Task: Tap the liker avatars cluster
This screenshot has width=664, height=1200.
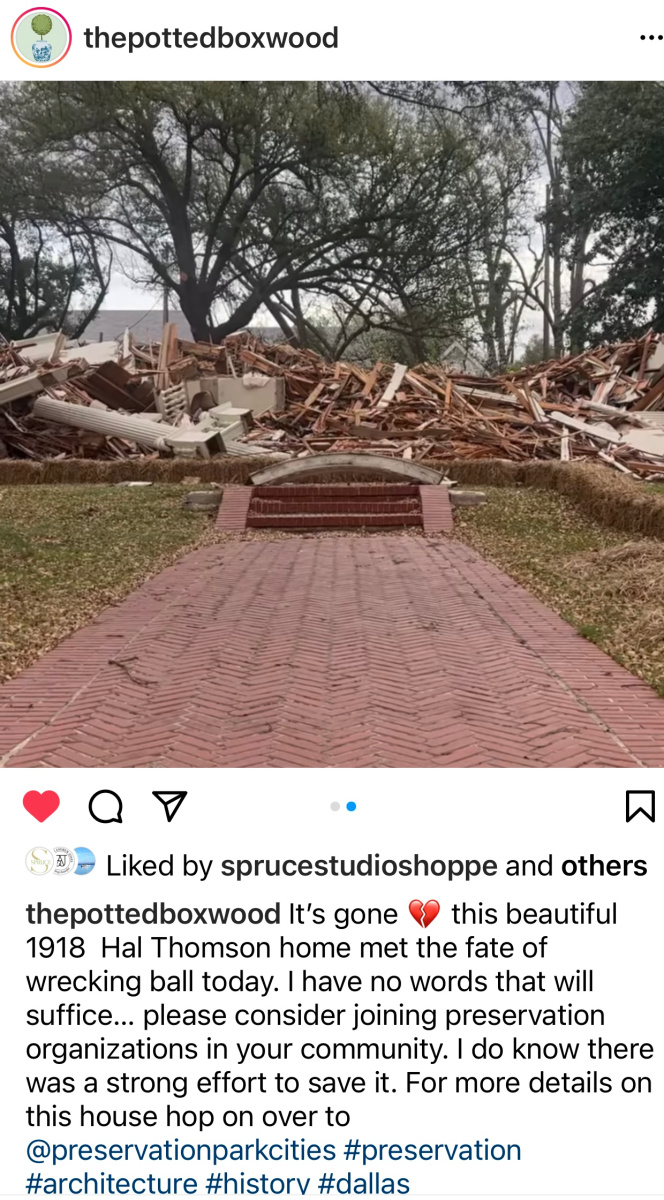Action: click(60, 864)
